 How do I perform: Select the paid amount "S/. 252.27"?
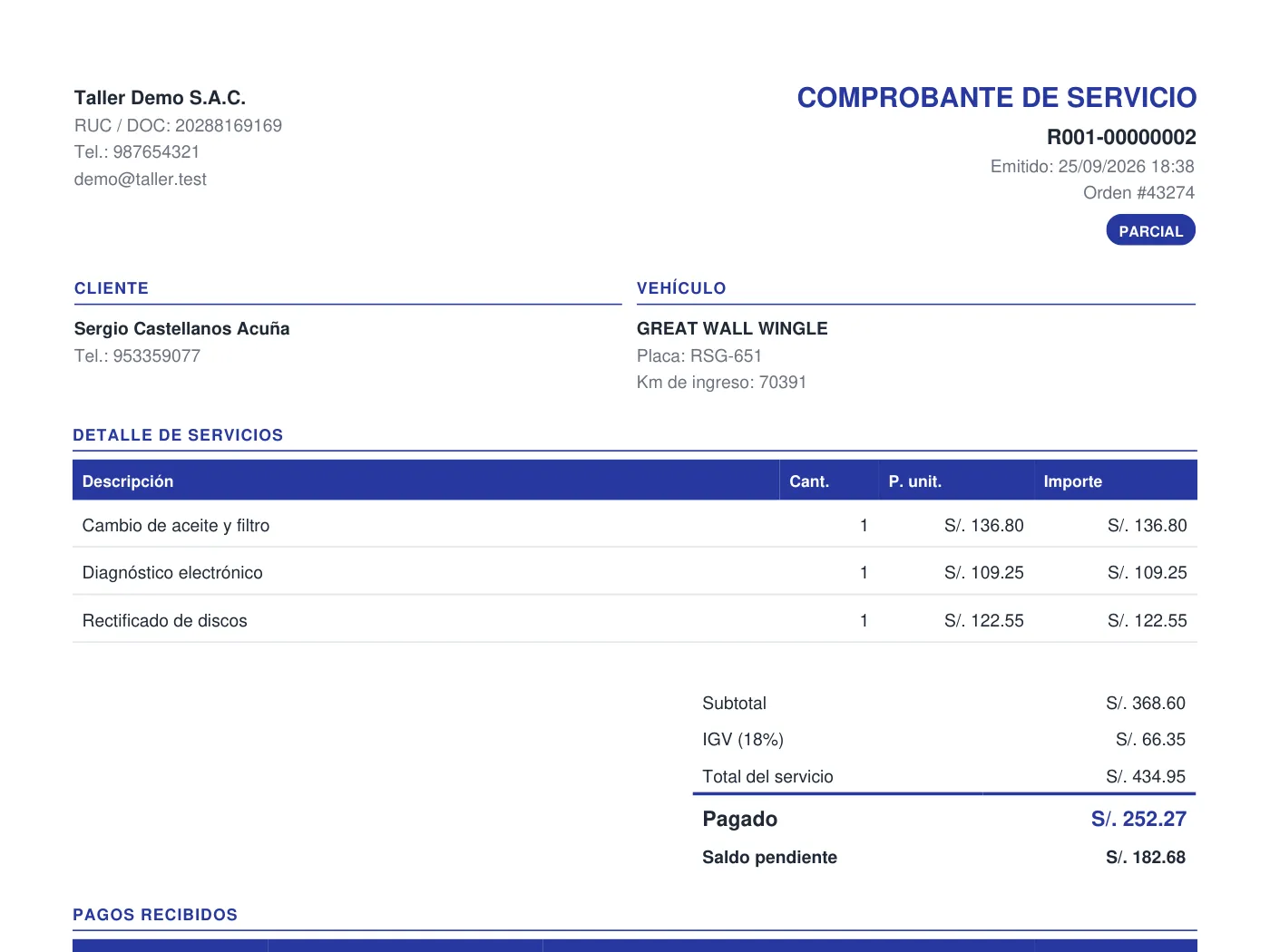tap(1138, 819)
